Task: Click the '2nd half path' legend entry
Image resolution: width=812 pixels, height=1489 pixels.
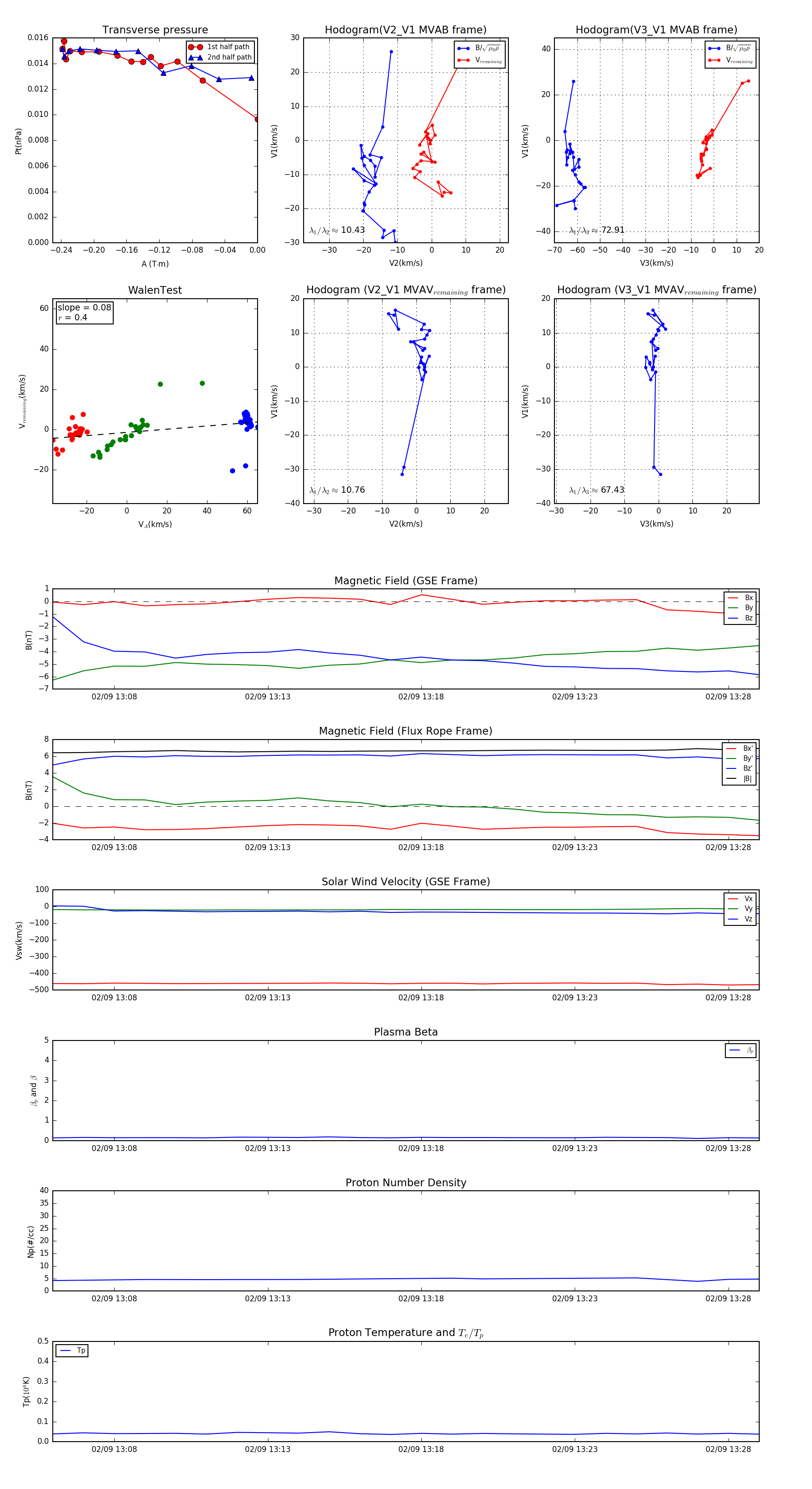Action: pyautogui.click(x=220, y=57)
